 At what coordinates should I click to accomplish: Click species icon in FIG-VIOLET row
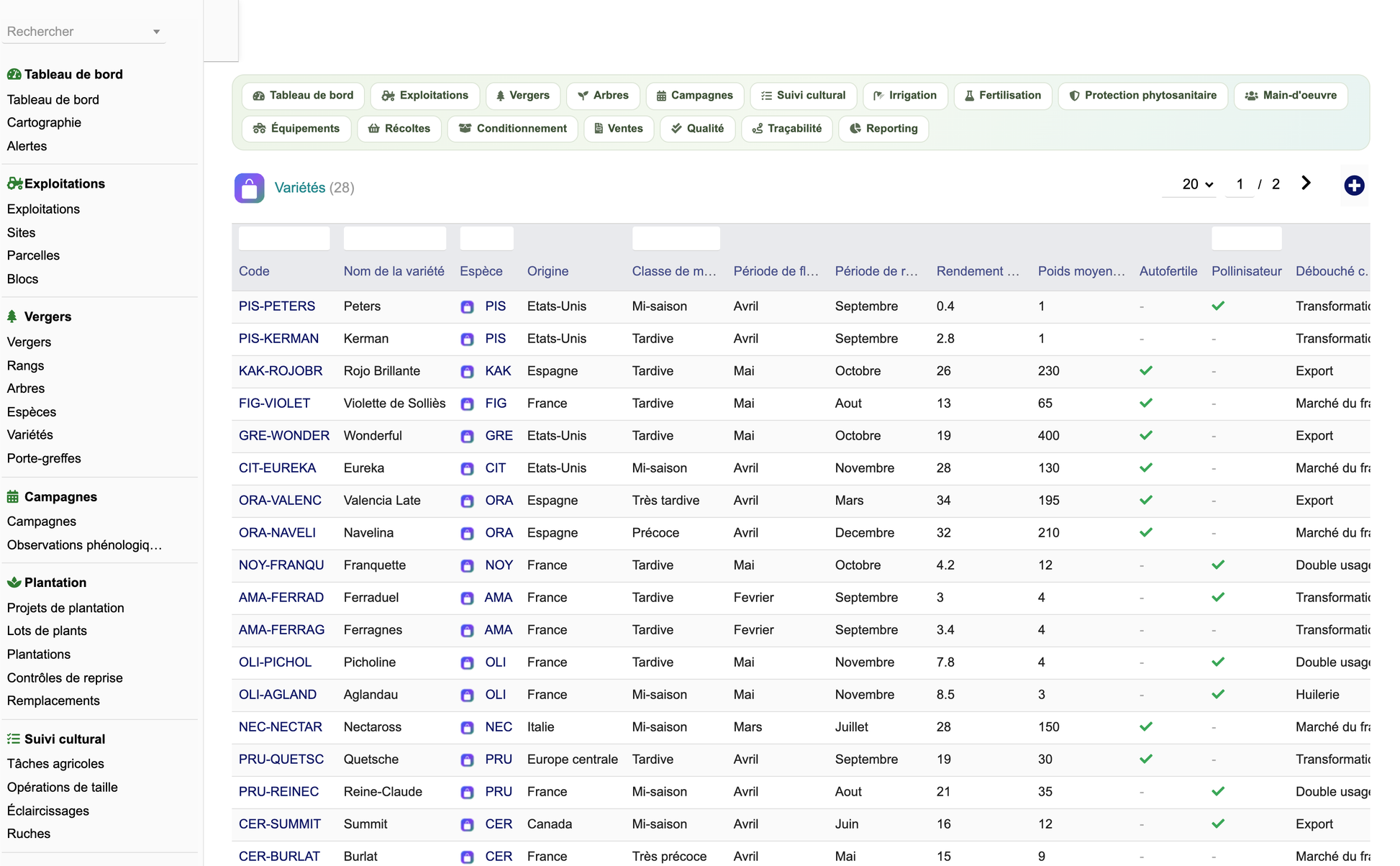(467, 404)
